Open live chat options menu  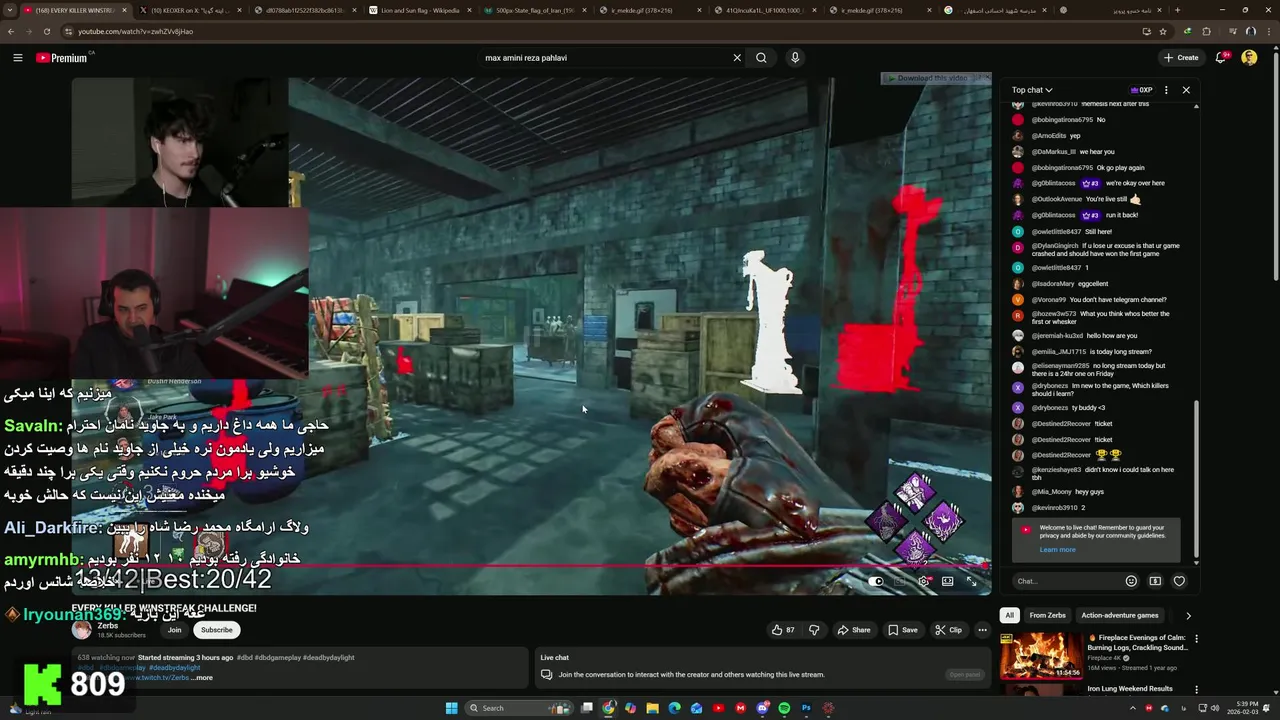pos(1166,90)
